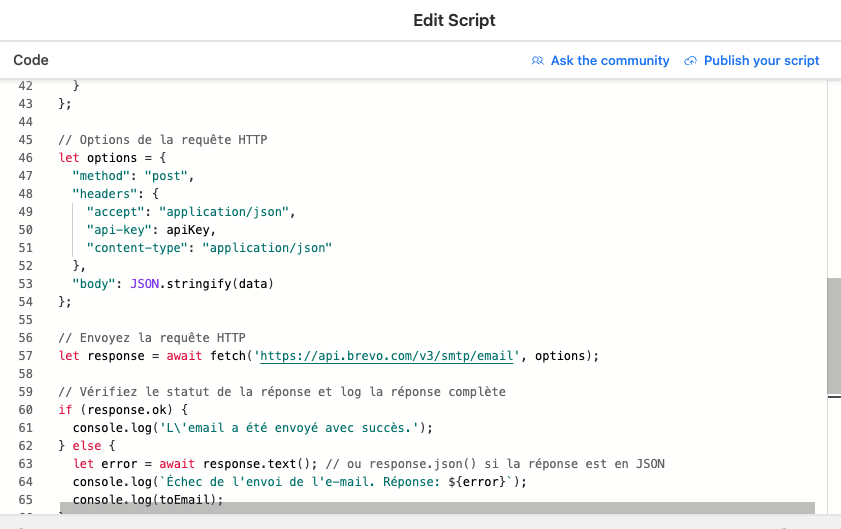
Task: Click the apiKey variable on line 50
Action: click(x=188, y=230)
